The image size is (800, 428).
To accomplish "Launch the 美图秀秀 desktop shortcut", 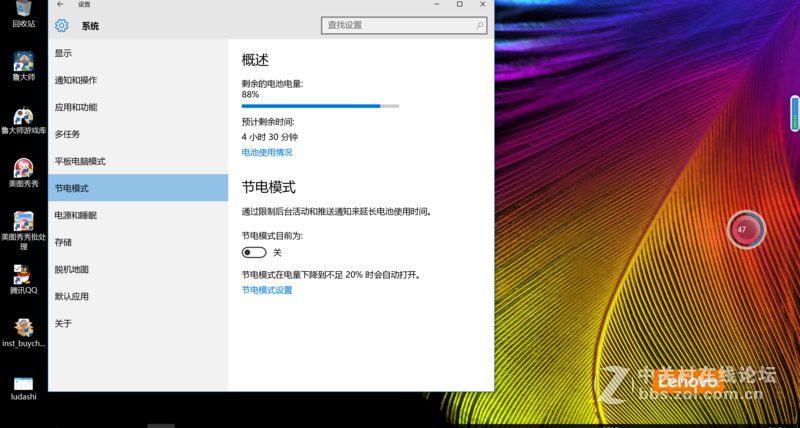I will pos(23,173).
